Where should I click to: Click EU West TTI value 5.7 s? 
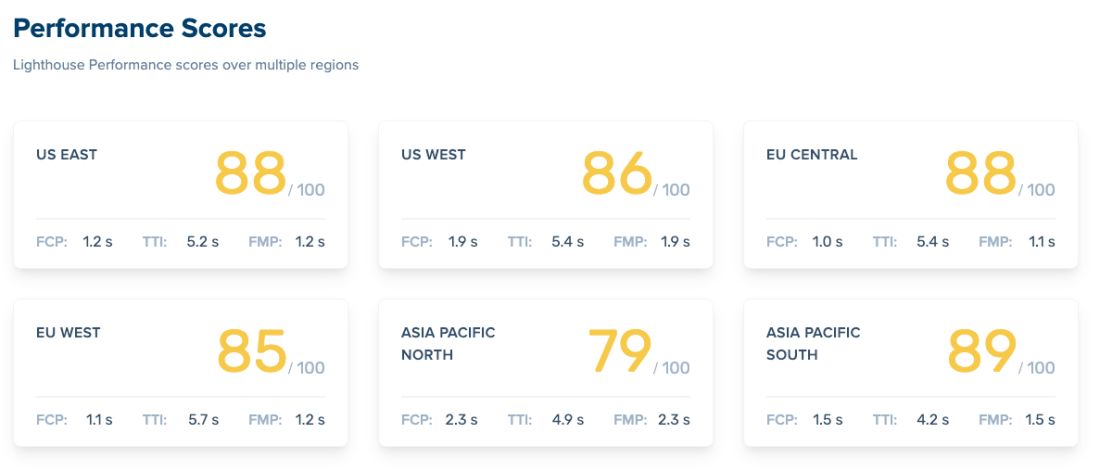click(203, 420)
